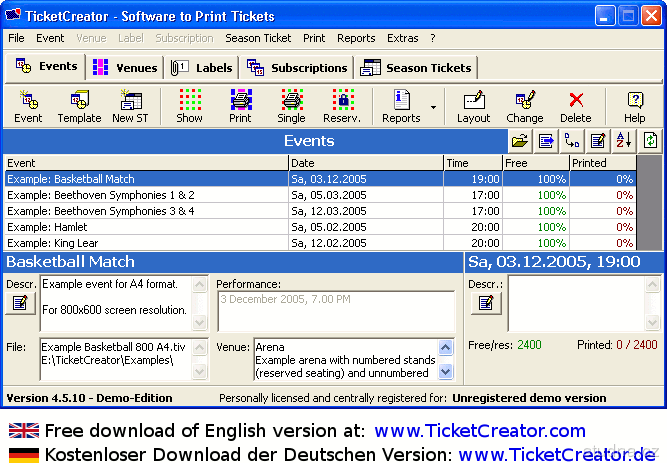The image size is (667, 463).
Task: Delete the selected event
Action: point(575,105)
